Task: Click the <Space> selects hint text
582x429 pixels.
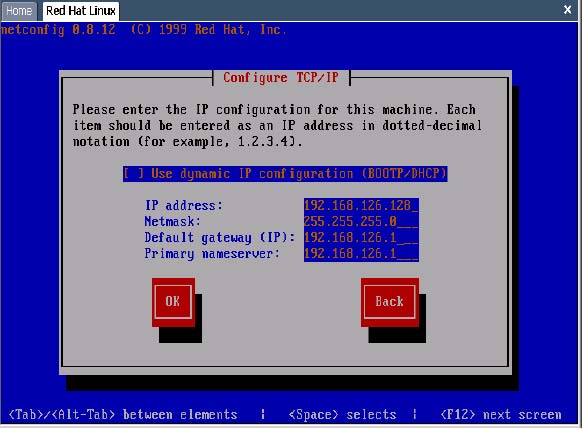Action: pos(342,415)
